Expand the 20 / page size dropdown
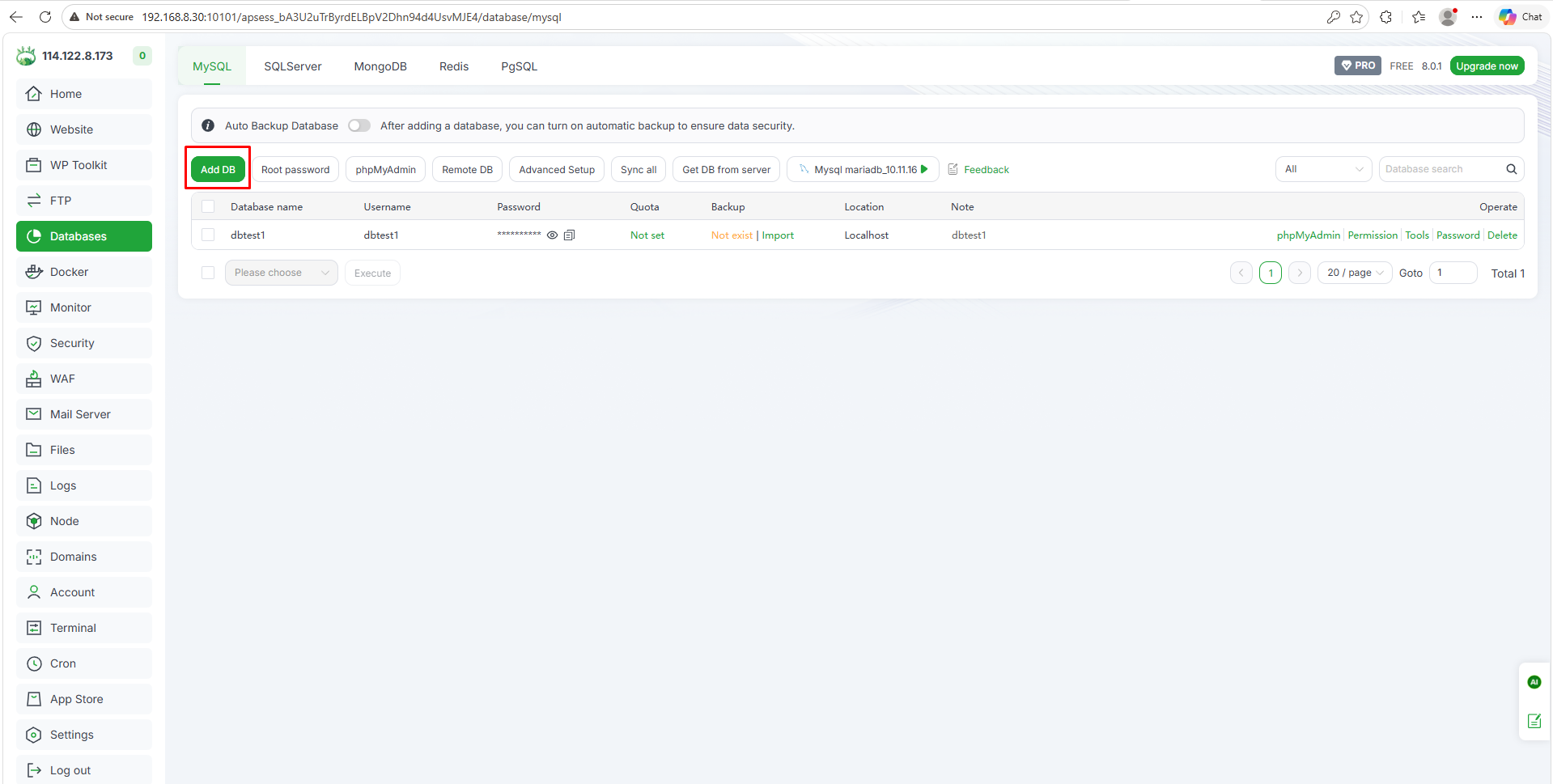 [x=1355, y=273]
